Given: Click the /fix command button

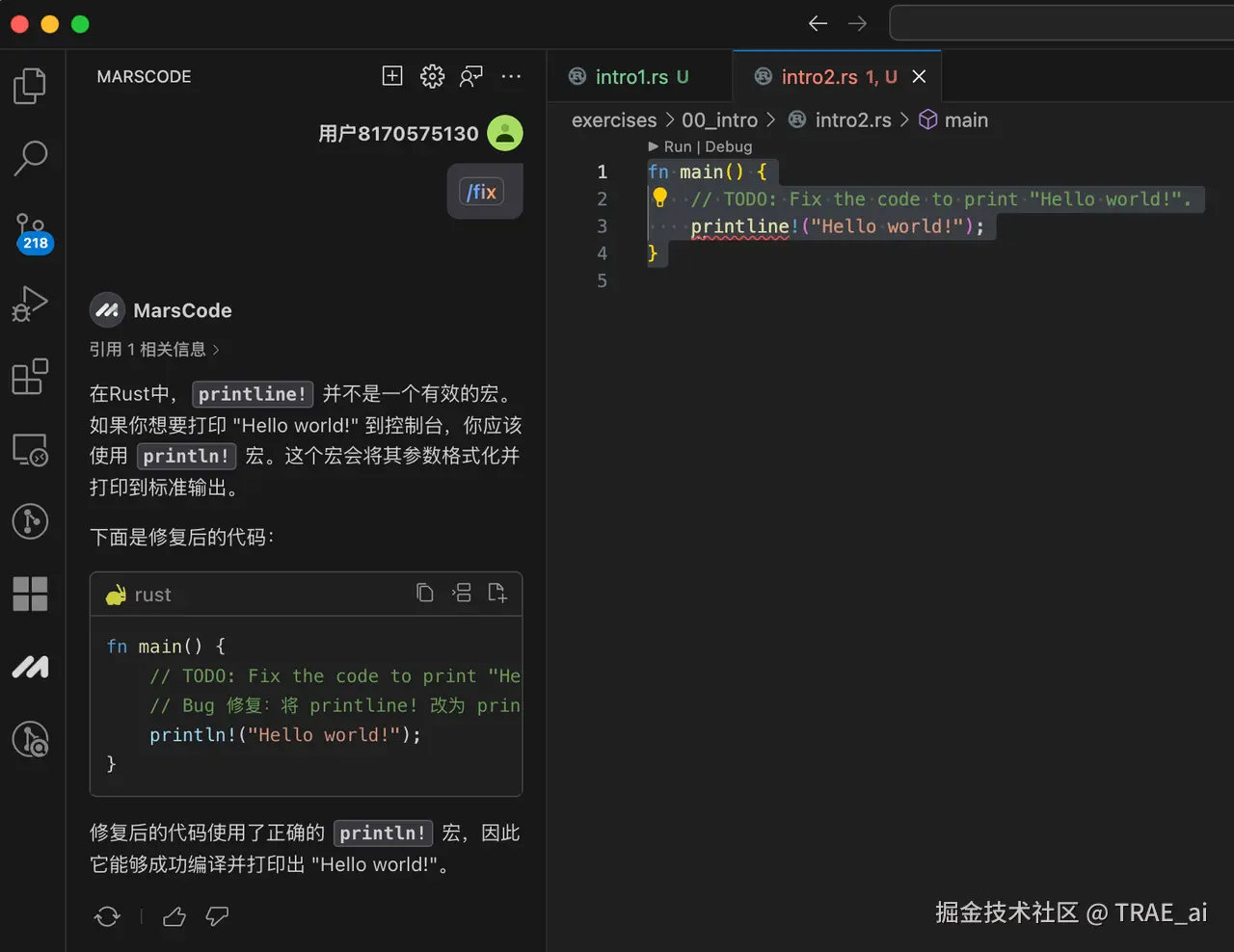Looking at the screenshot, I should coord(484,192).
